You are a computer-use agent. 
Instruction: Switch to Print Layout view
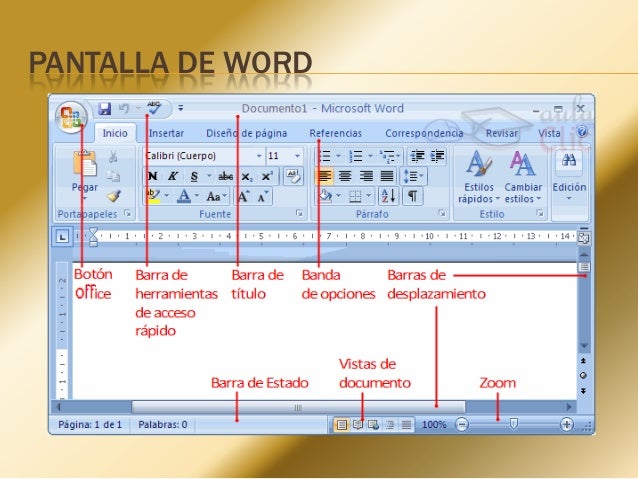point(342,425)
